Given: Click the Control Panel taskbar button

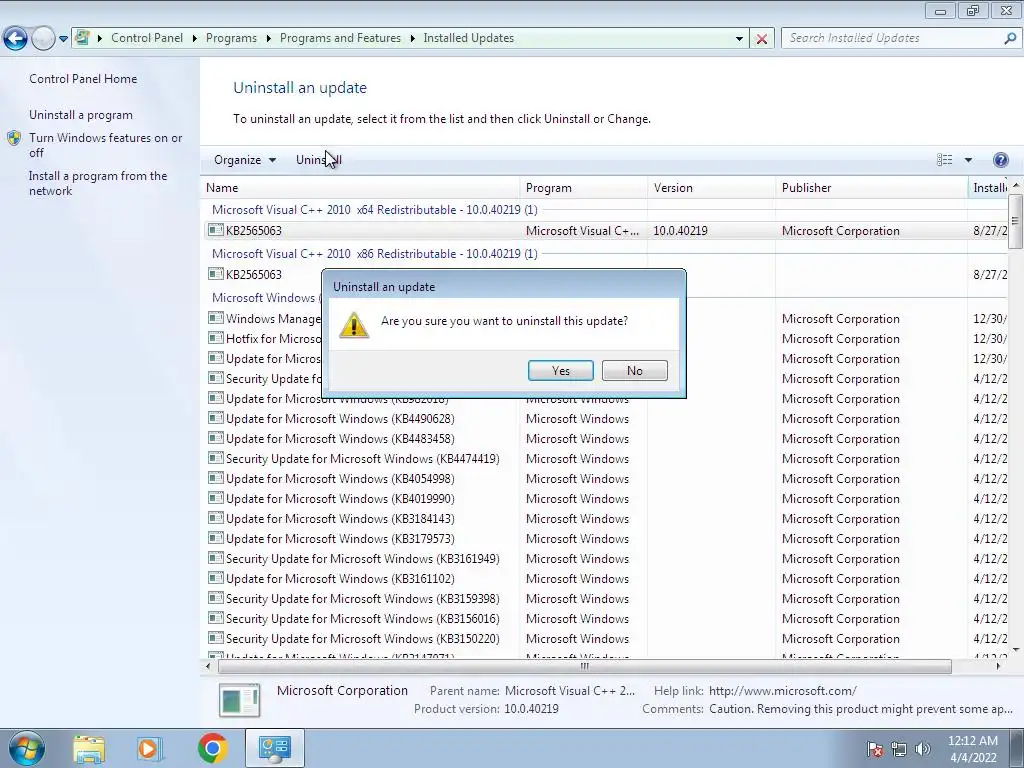Looking at the screenshot, I should (274, 748).
